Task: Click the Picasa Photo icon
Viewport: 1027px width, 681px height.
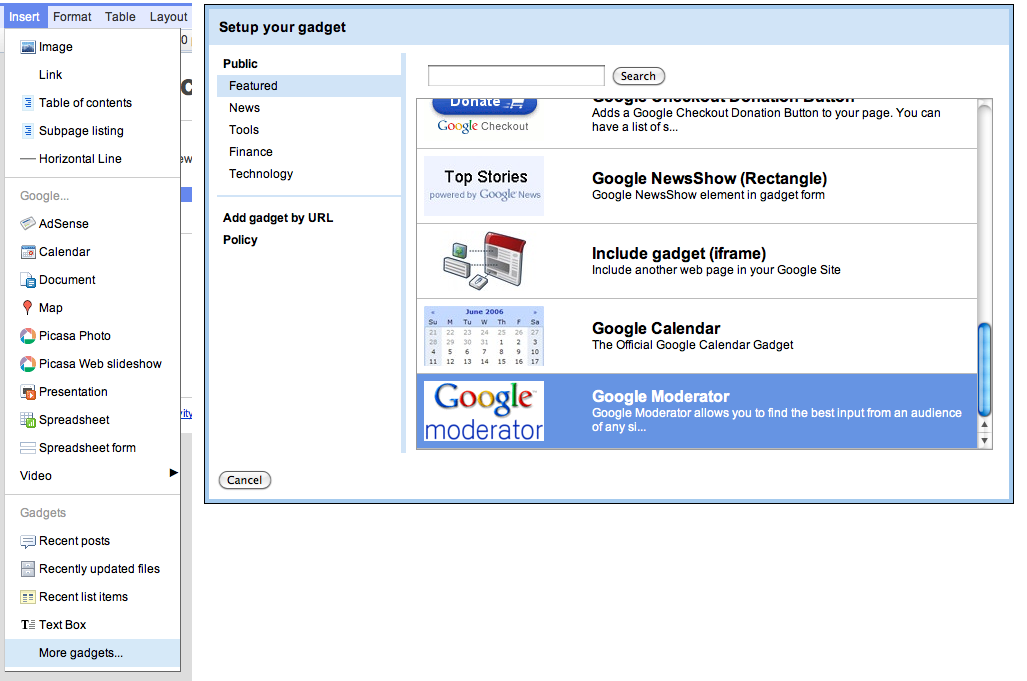Action: tap(28, 336)
